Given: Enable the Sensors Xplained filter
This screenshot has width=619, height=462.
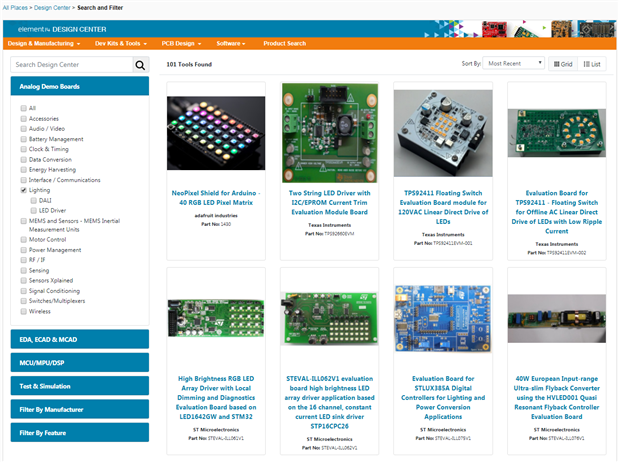Looking at the screenshot, I should pos(24,281).
